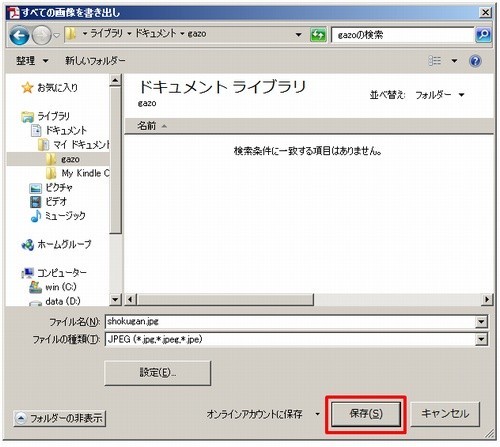Click navigation pane scroll down arrow
Screen dimensions: 500x447
(x=115, y=299)
